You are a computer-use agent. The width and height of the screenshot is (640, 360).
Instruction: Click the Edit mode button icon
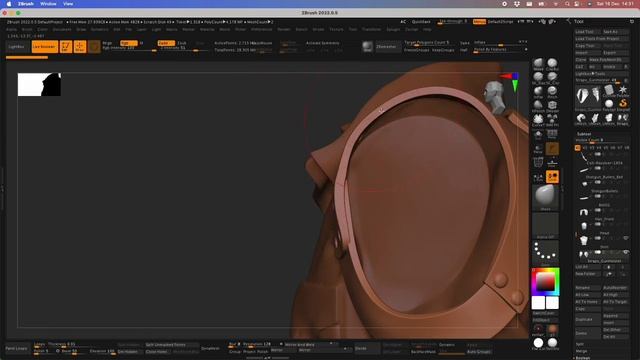[x=66, y=47]
